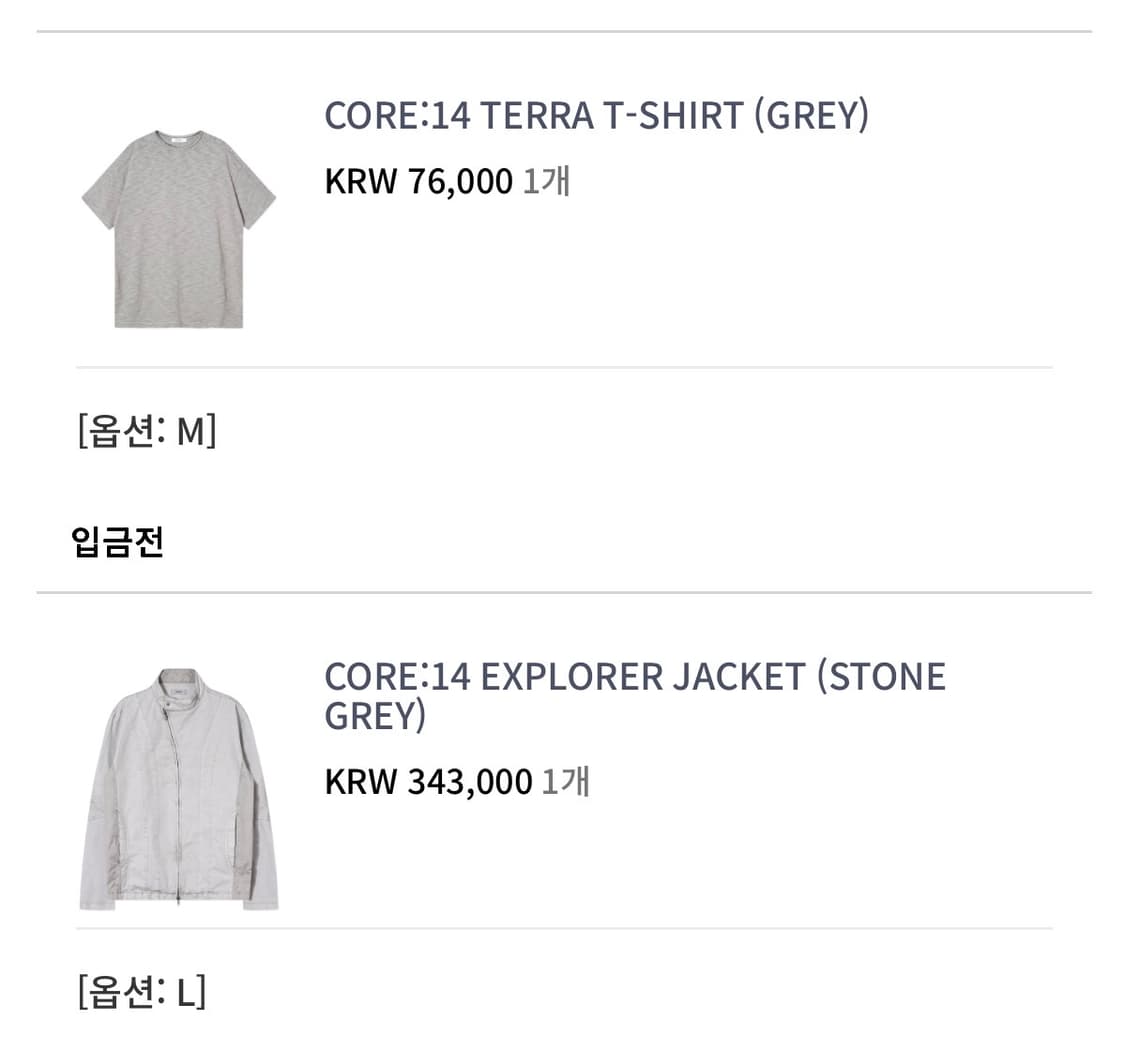Viewport: 1125px width, 1052px height.
Task: Select the 입금전 order status label
Action: (x=117, y=541)
